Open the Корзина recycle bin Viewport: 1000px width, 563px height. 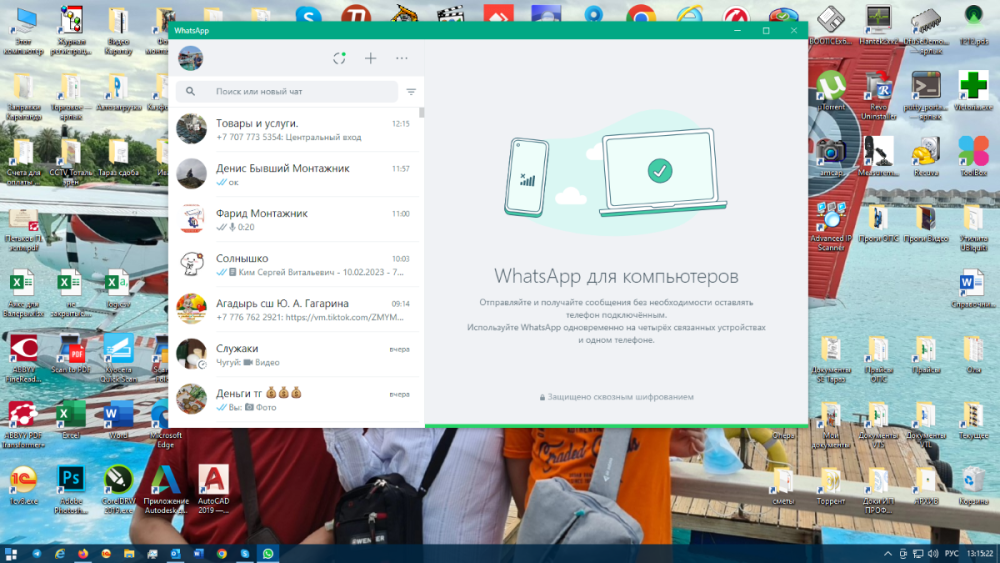pos(973,486)
